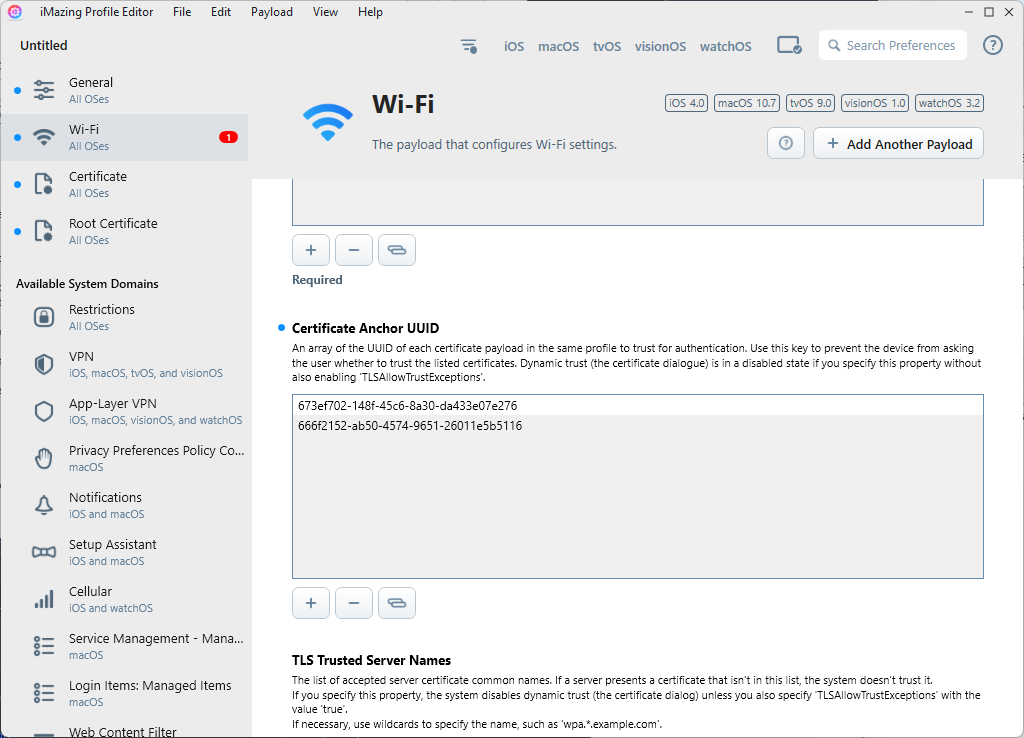
Task: Add an item to the upper Required list
Action: click(311, 250)
